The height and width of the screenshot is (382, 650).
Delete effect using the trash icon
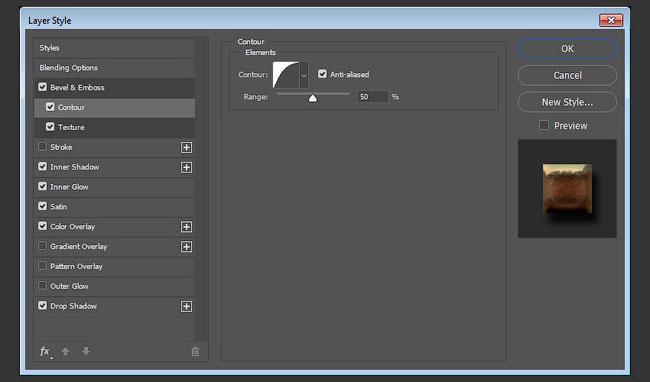pyautogui.click(x=195, y=351)
